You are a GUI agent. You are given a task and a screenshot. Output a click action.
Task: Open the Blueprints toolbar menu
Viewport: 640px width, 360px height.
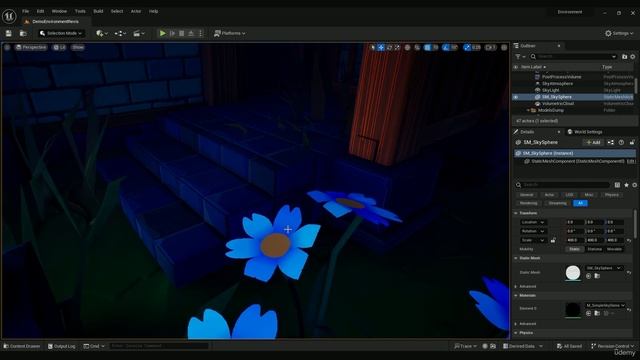pyautogui.click(x=120, y=33)
